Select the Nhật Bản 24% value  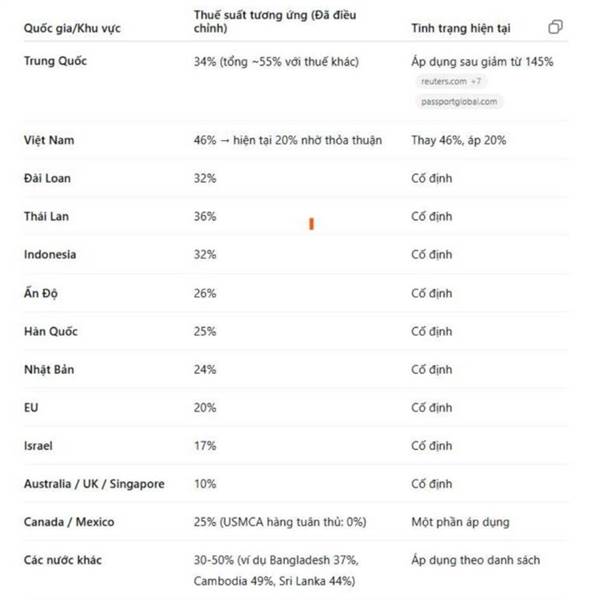[x=205, y=370]
